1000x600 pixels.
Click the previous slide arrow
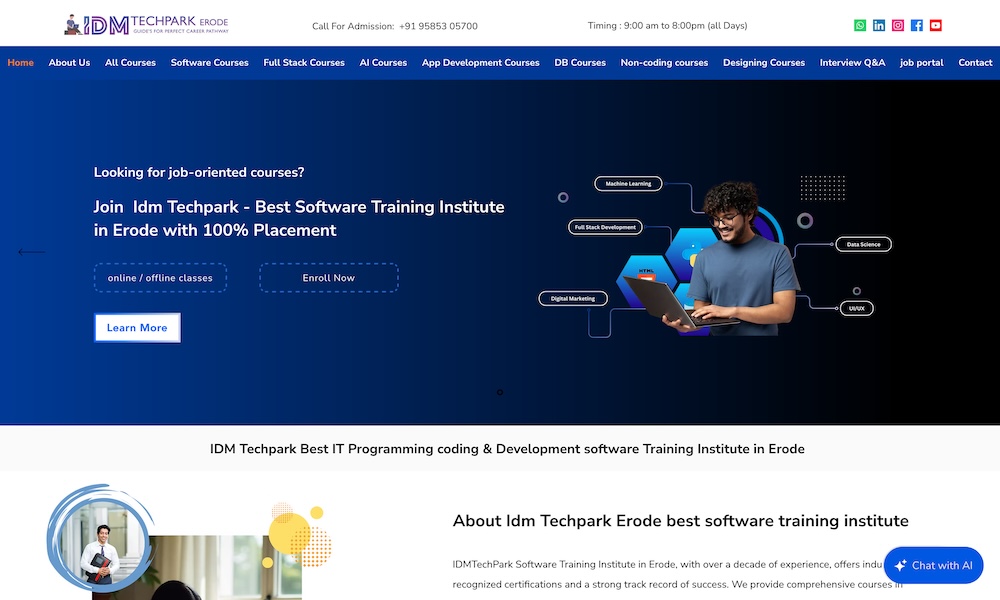click(31, 252)
